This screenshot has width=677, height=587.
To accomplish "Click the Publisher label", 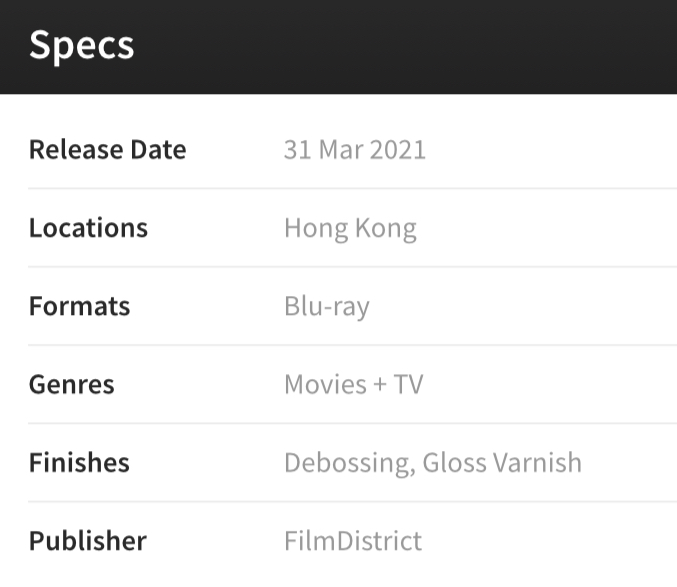I will click(88, 541).
